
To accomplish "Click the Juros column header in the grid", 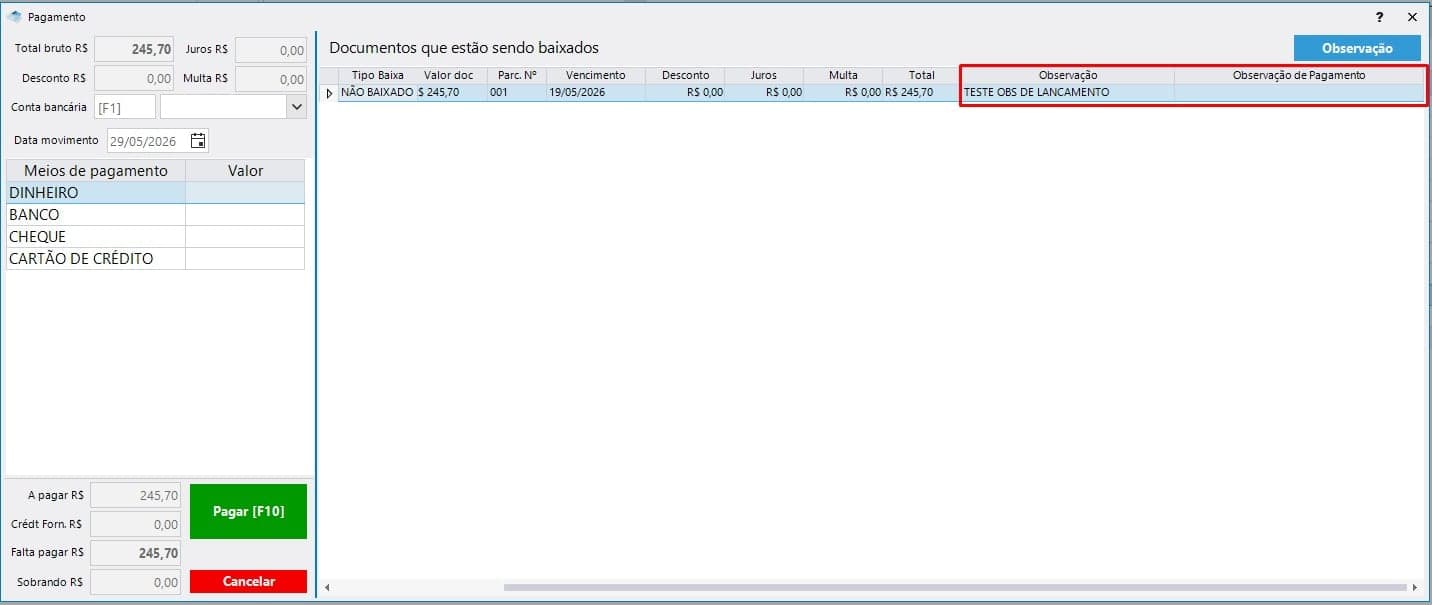I will (x=764, y=75).
